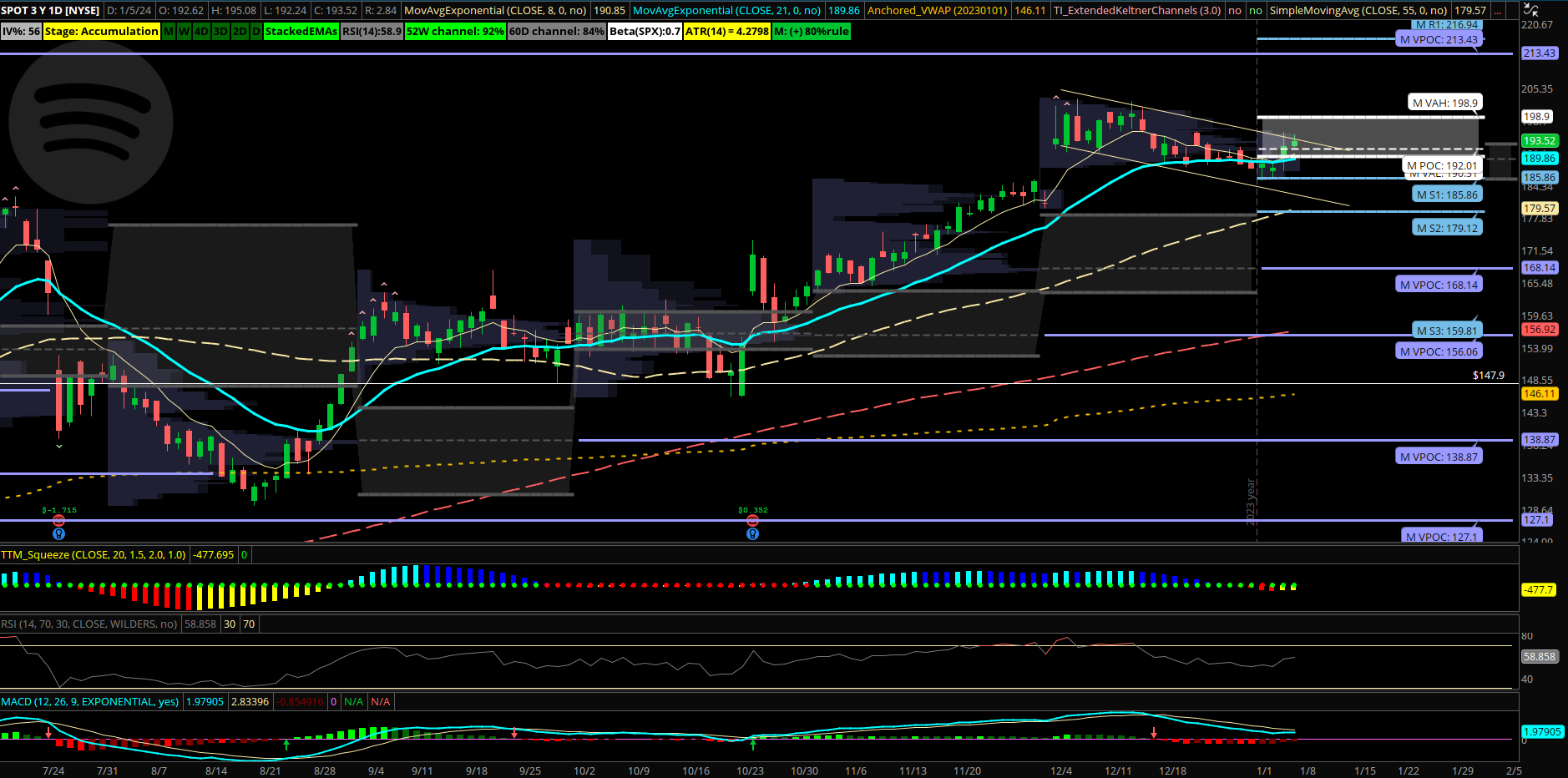Click the red earnings phone icon at $-1.715

58,521
